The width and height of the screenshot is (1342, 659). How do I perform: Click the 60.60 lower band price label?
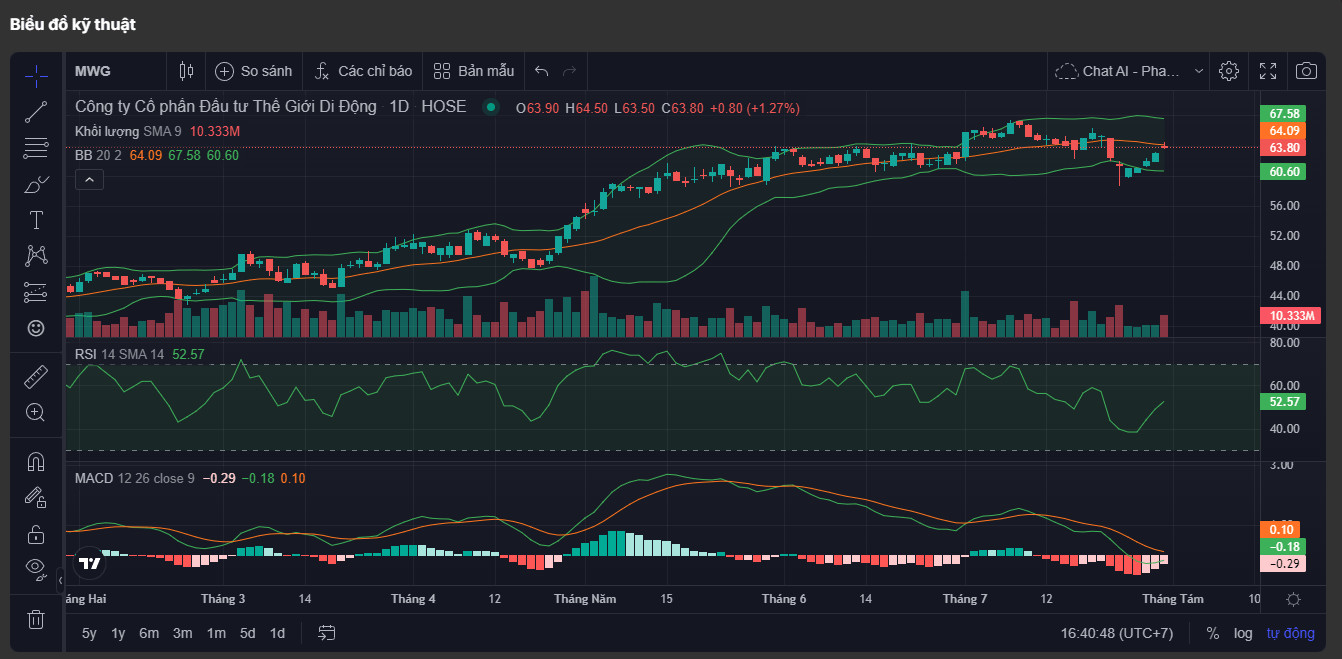tap(1285, 171)
